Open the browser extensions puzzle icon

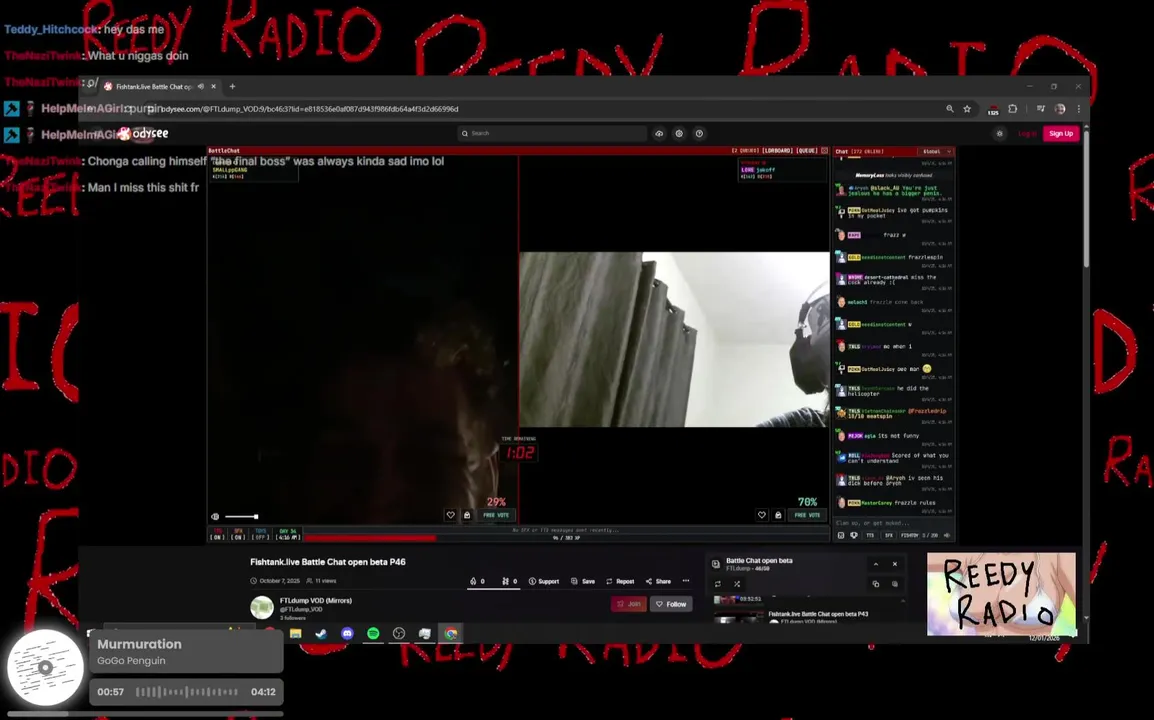[1013, 109]
